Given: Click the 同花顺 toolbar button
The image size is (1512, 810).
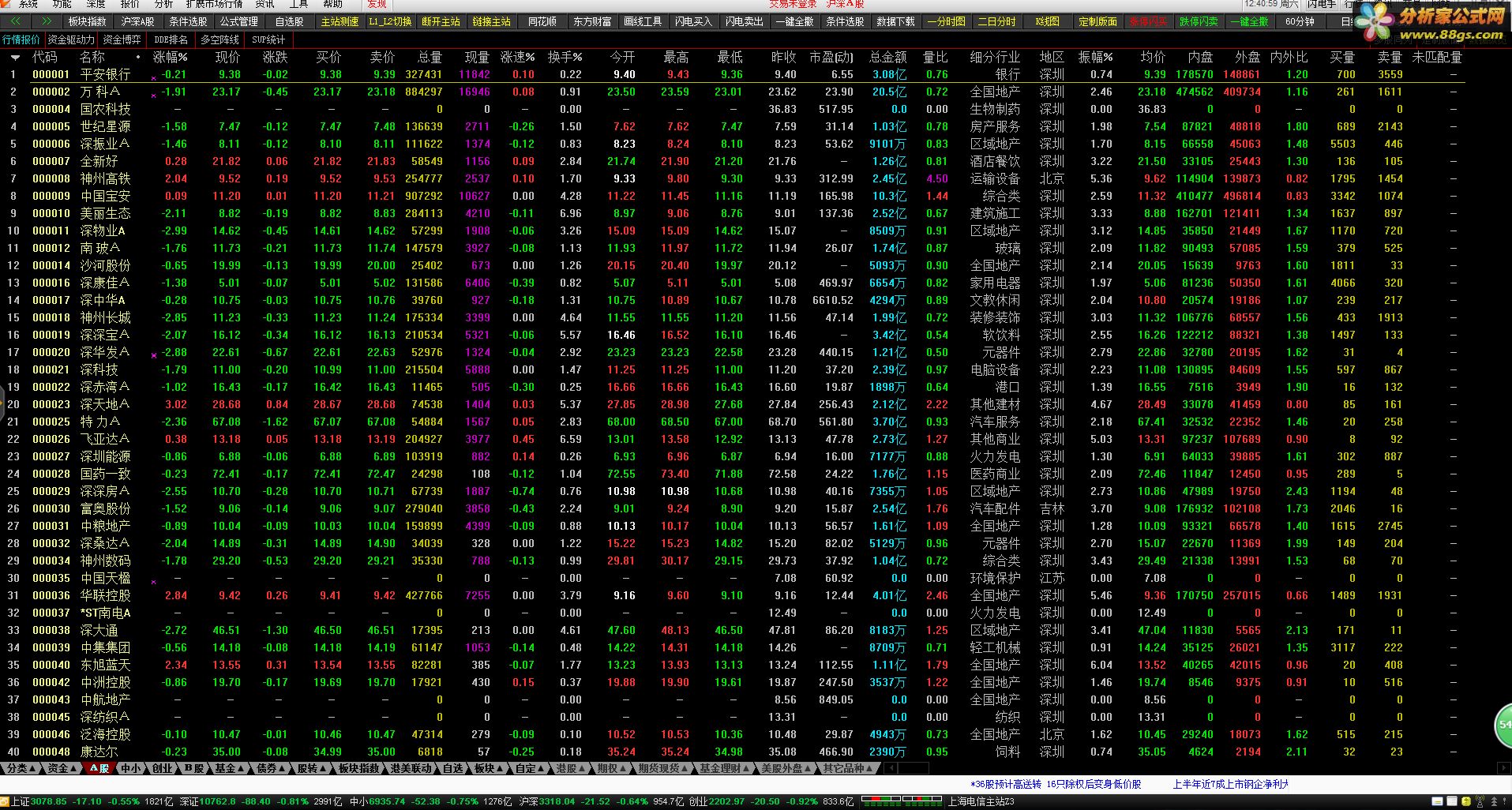Looking at the screenshot, I should click(x=542, y=21).
